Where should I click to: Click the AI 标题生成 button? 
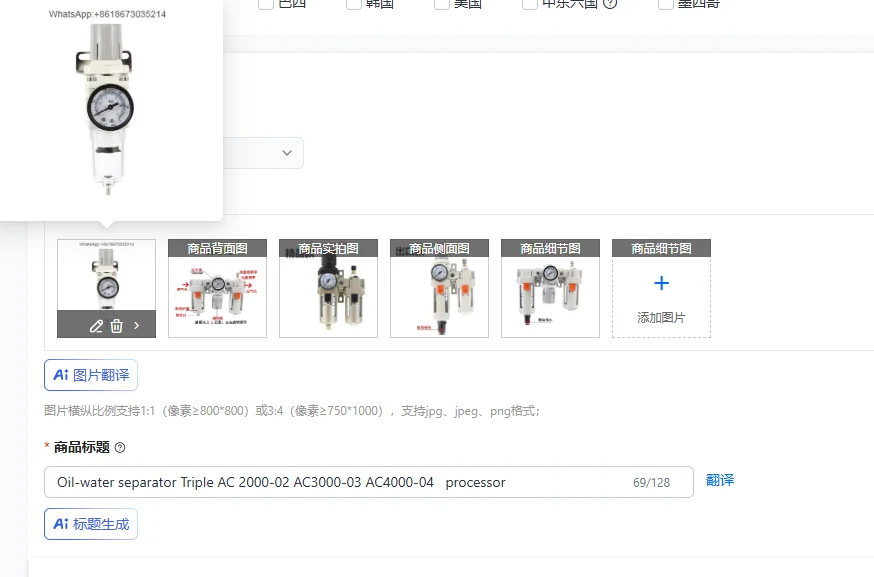[91, 524]
